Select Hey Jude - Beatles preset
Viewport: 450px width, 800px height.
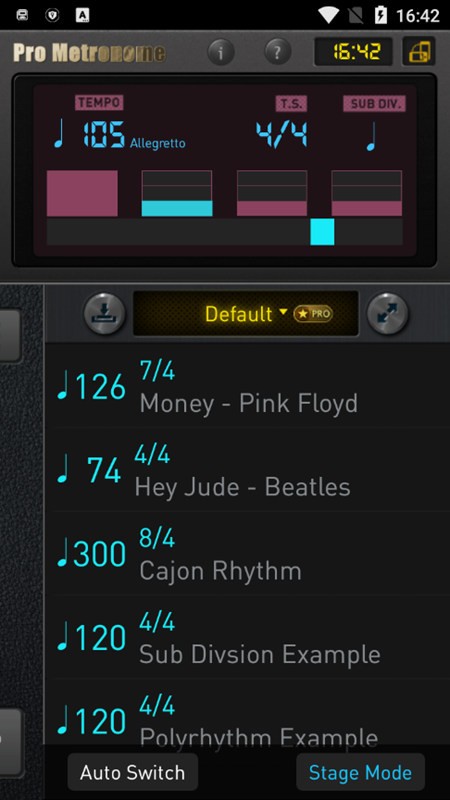tap(247, 469)
